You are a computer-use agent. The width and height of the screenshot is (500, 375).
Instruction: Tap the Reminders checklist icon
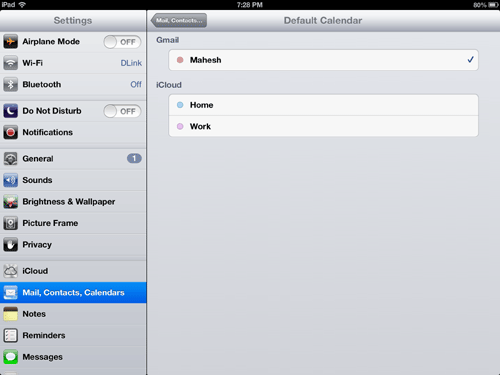(10, 335)
